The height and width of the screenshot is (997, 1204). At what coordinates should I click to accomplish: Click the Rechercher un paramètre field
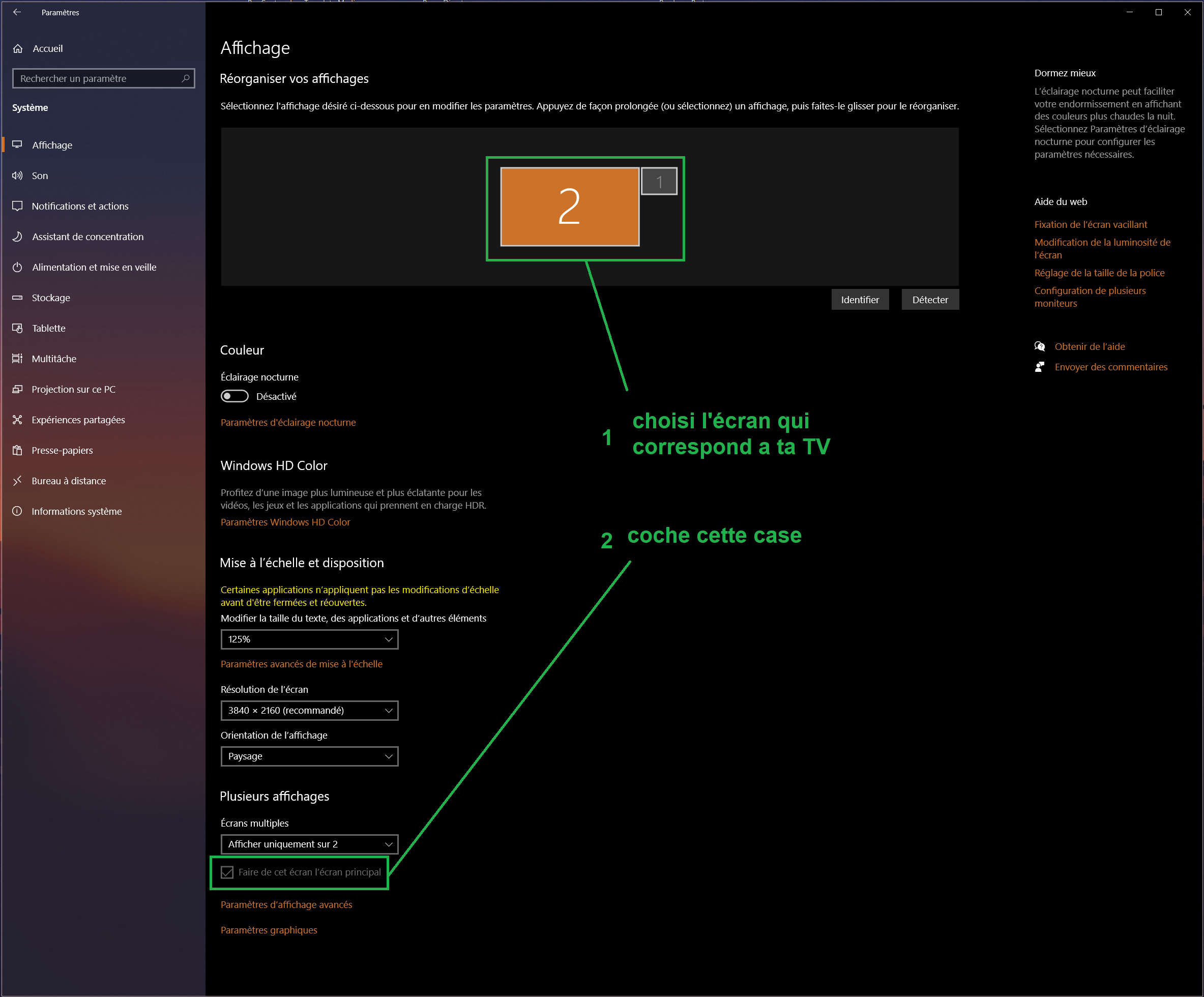point(103,78)
